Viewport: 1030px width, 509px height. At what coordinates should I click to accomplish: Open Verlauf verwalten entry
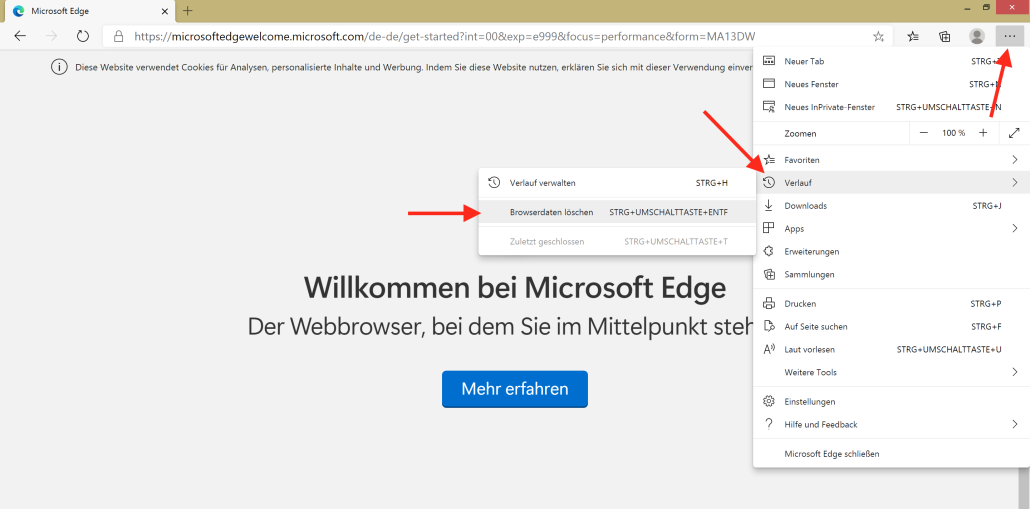[x=617, y=183]
